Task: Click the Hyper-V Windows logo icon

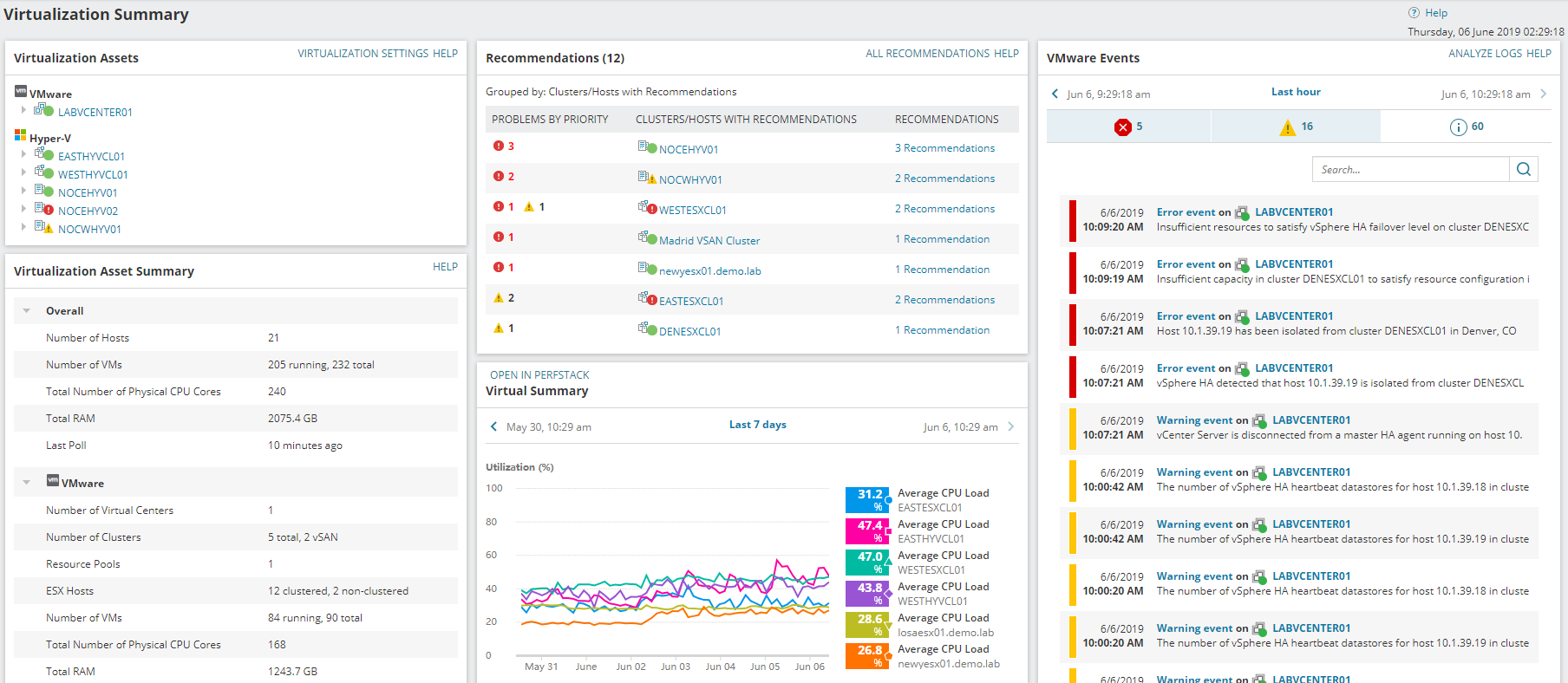Action: 21,135
